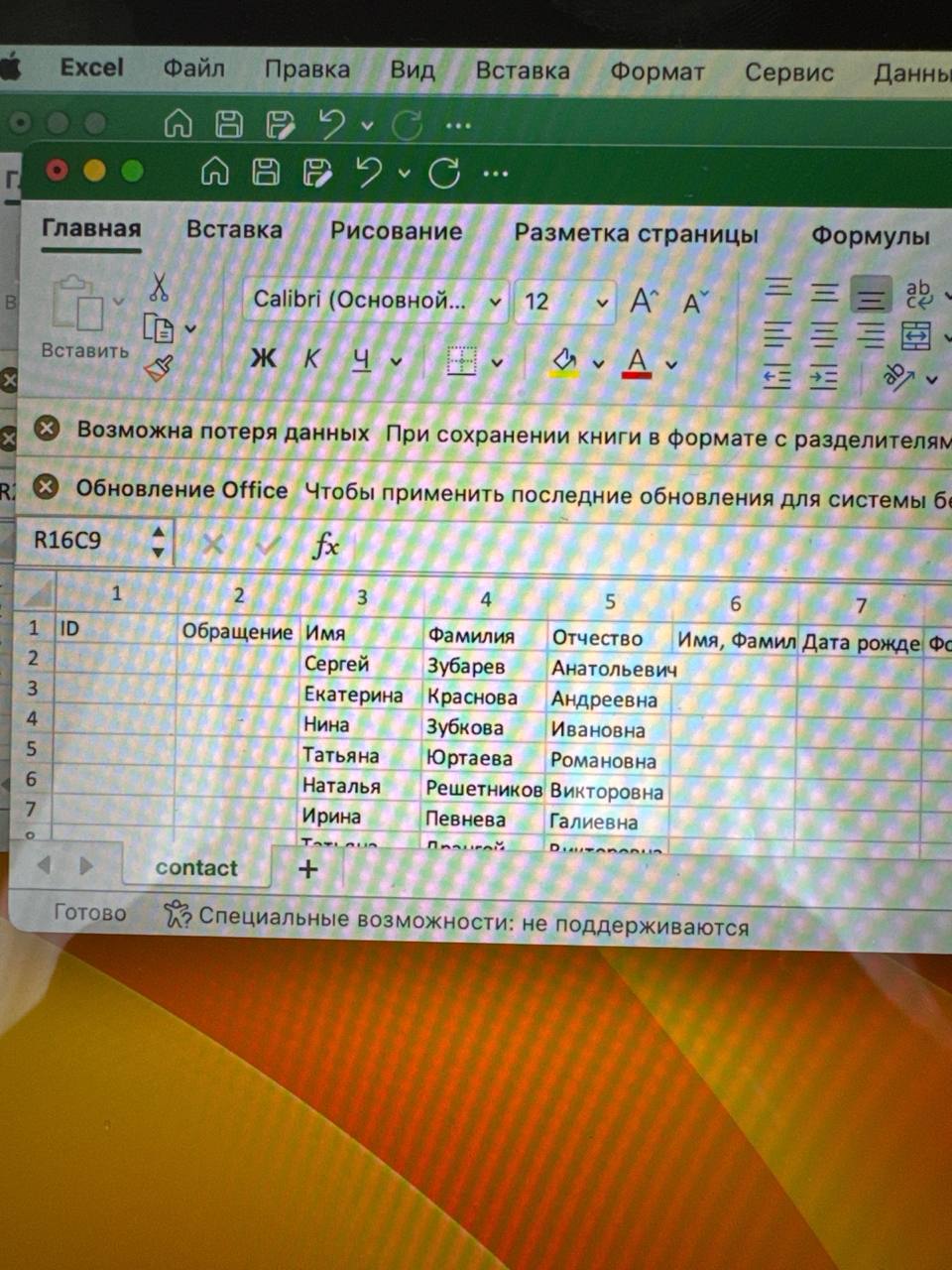
Task: Open the Формат menu in menu bar
Action: point(657,72)
